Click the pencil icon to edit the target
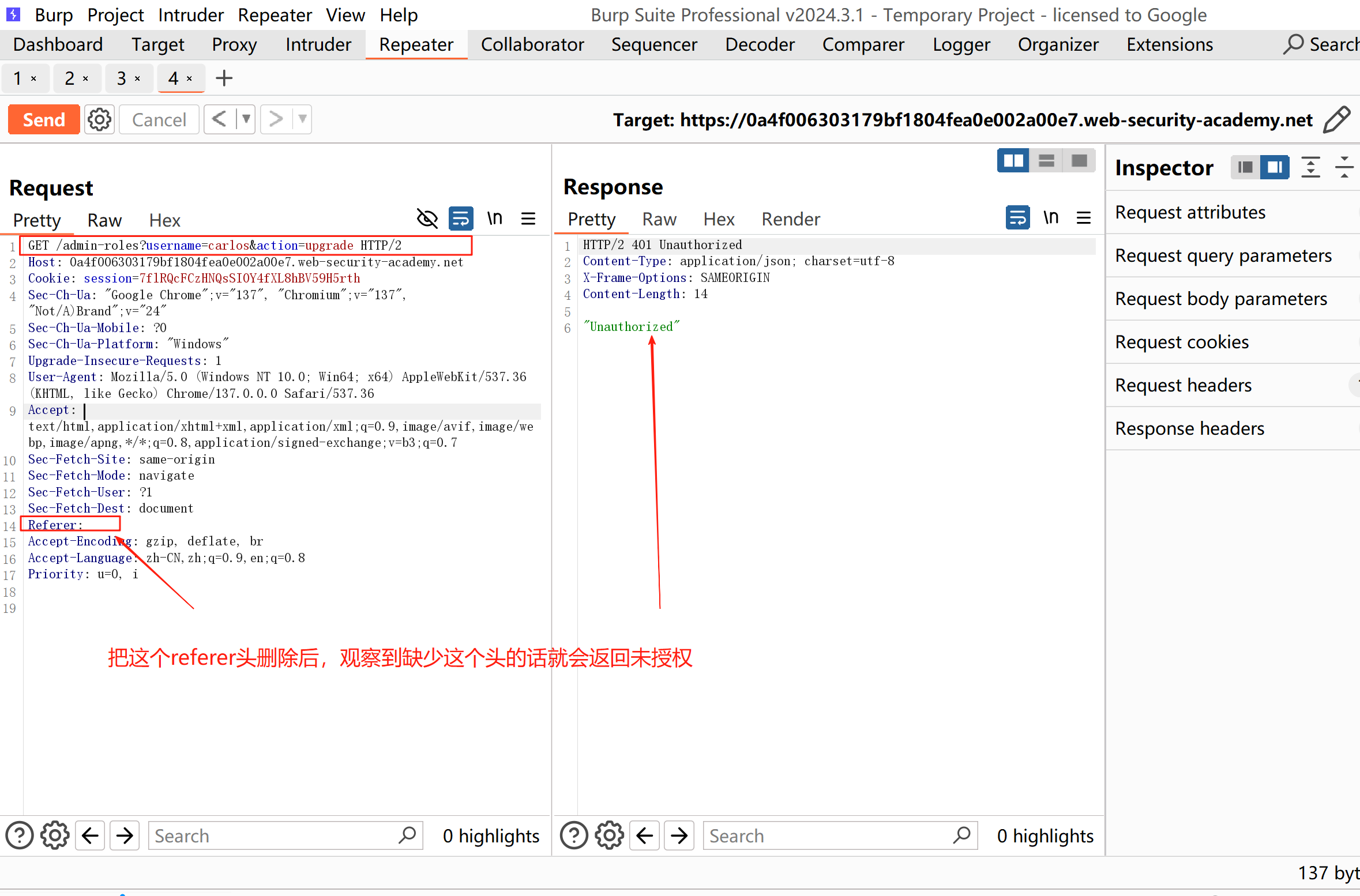The image size is (1360, 896). point(1336,119)
